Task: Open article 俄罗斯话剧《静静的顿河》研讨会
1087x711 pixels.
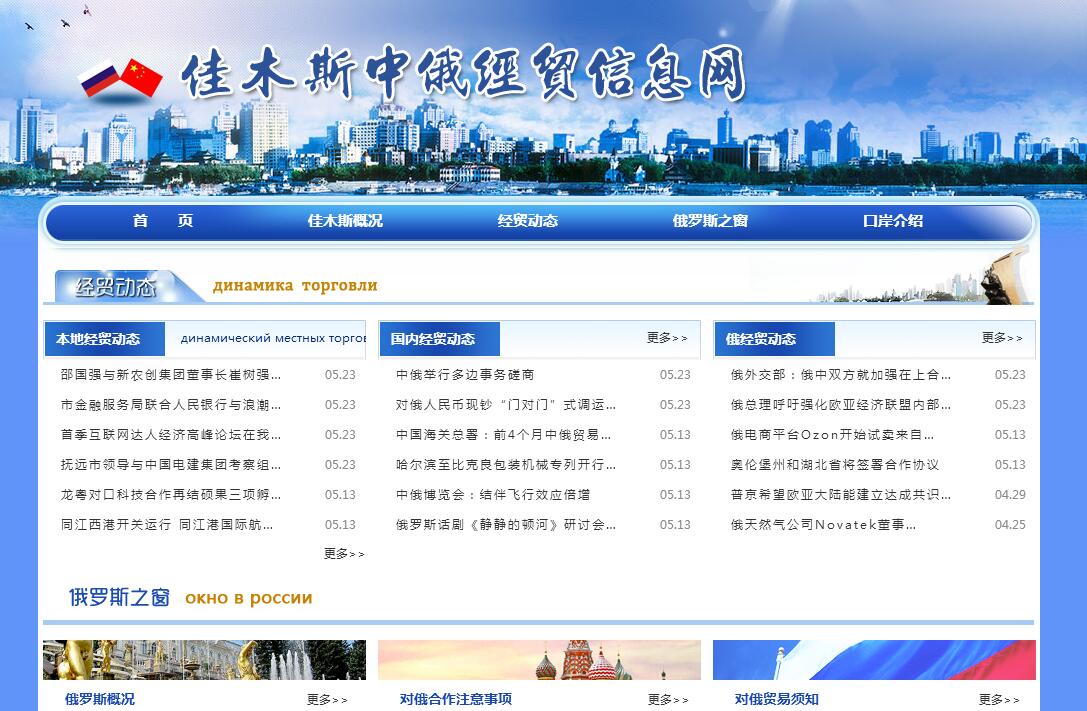Action: pos(506,525)
